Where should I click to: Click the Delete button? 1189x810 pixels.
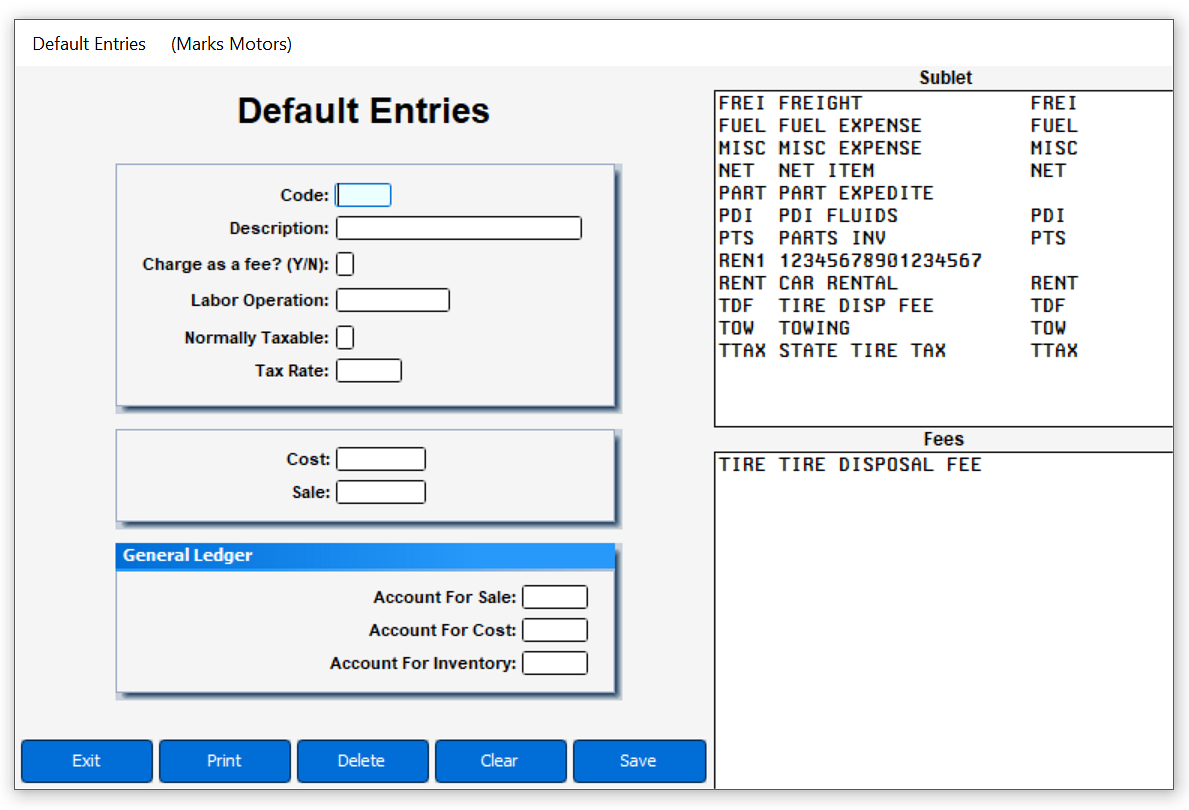(x=362, y=760)
